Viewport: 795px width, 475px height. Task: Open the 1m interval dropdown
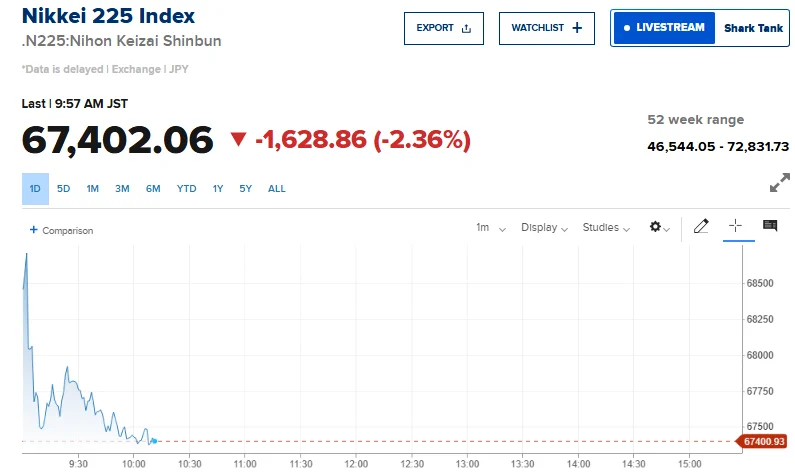pyautogui.click(x=491, y=228)
